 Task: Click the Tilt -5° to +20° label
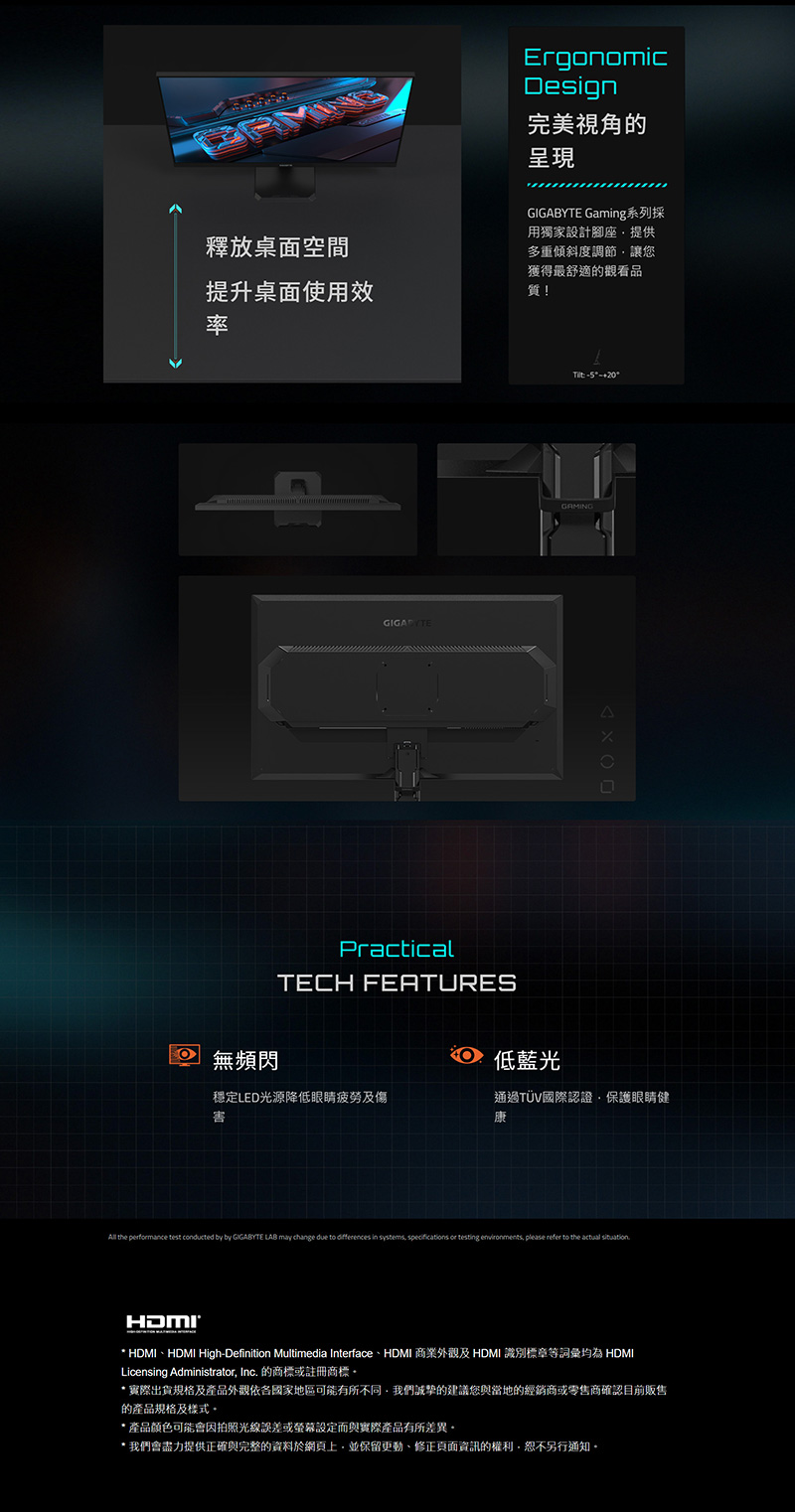point(596,375)
